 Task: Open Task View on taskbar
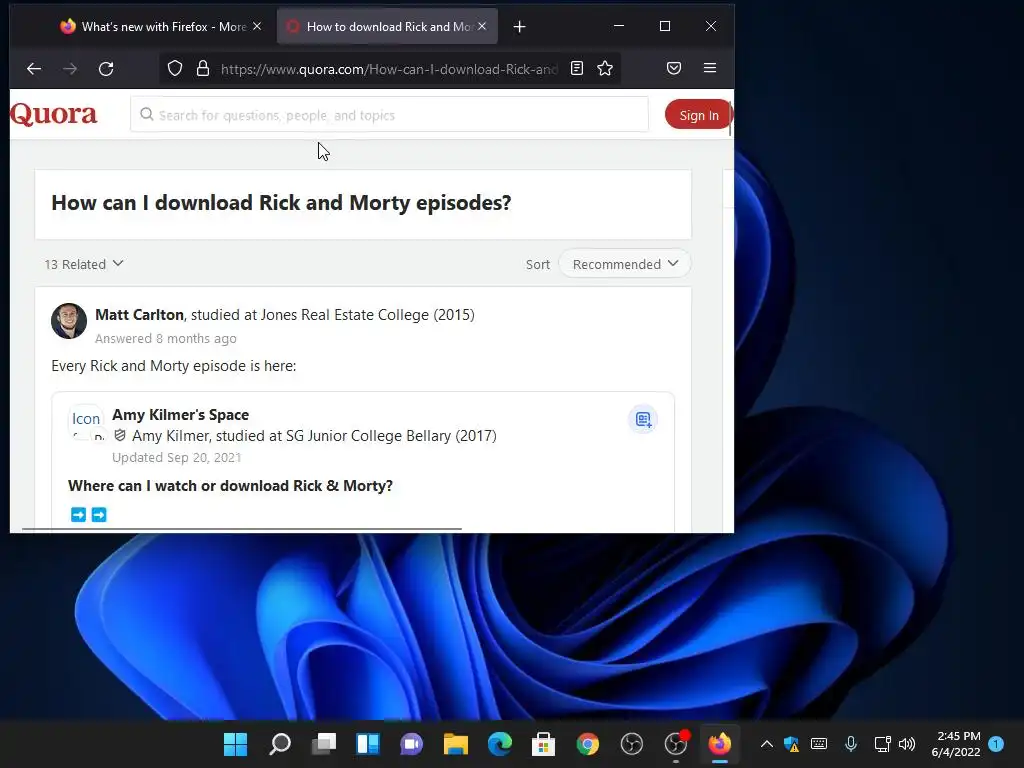pyautogui.click(x=324, y=744)
